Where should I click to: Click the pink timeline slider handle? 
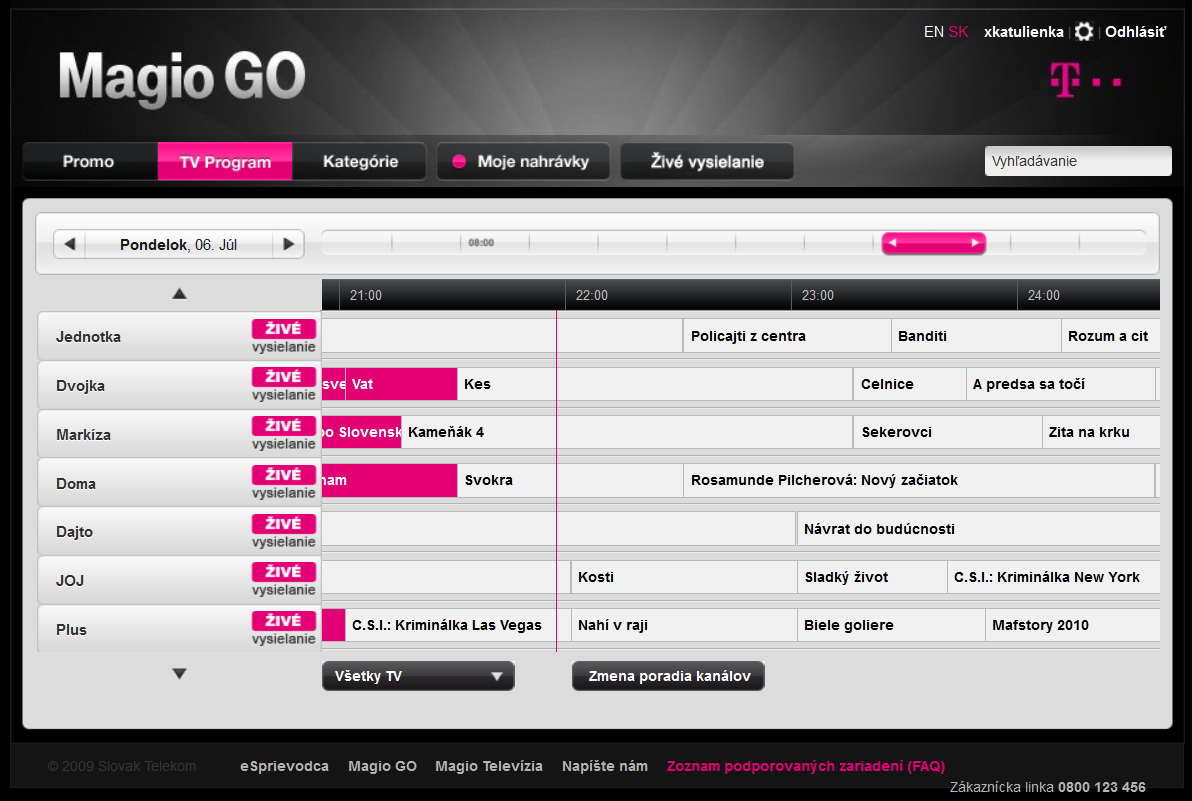(934, 243)
